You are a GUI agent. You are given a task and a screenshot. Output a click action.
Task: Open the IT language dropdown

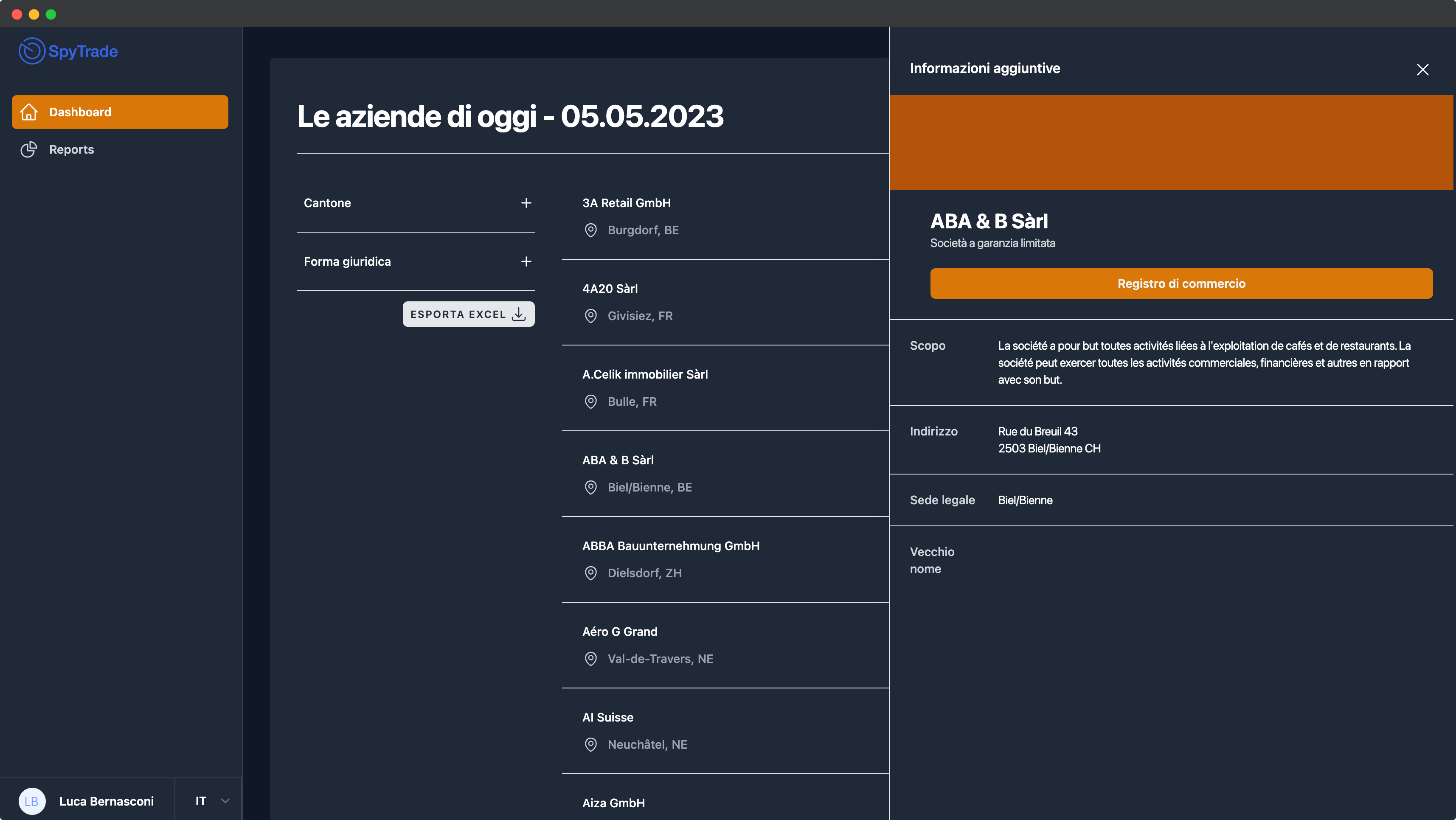(211, 801)
